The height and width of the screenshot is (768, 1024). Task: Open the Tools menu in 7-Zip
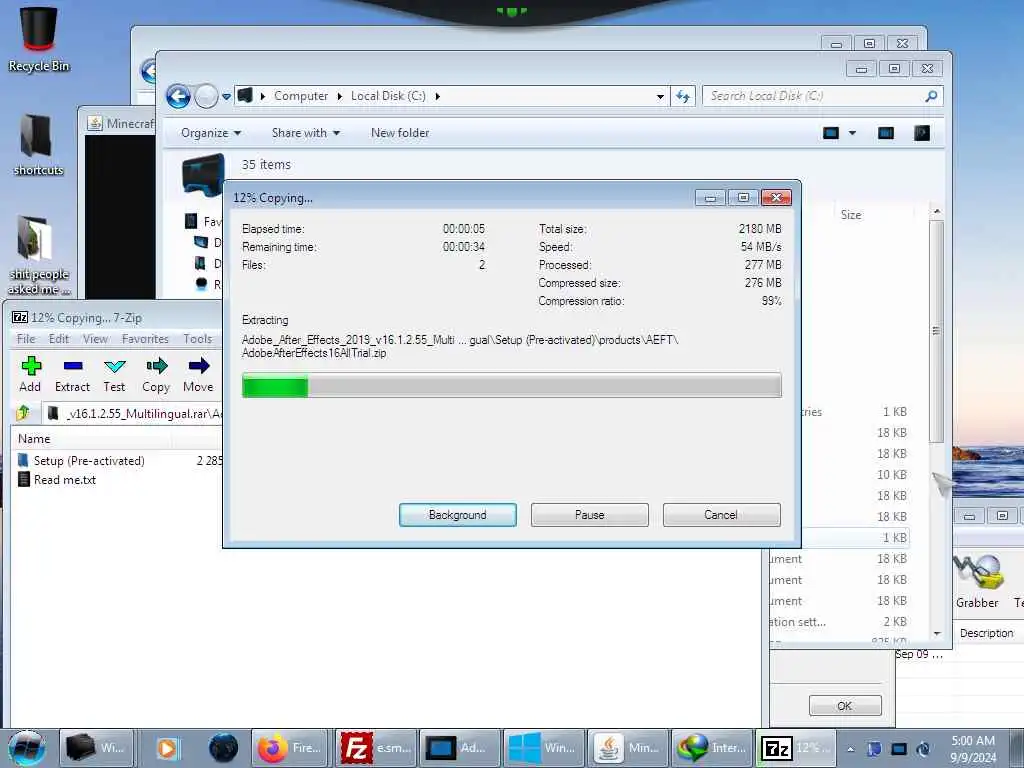point(197,338)
